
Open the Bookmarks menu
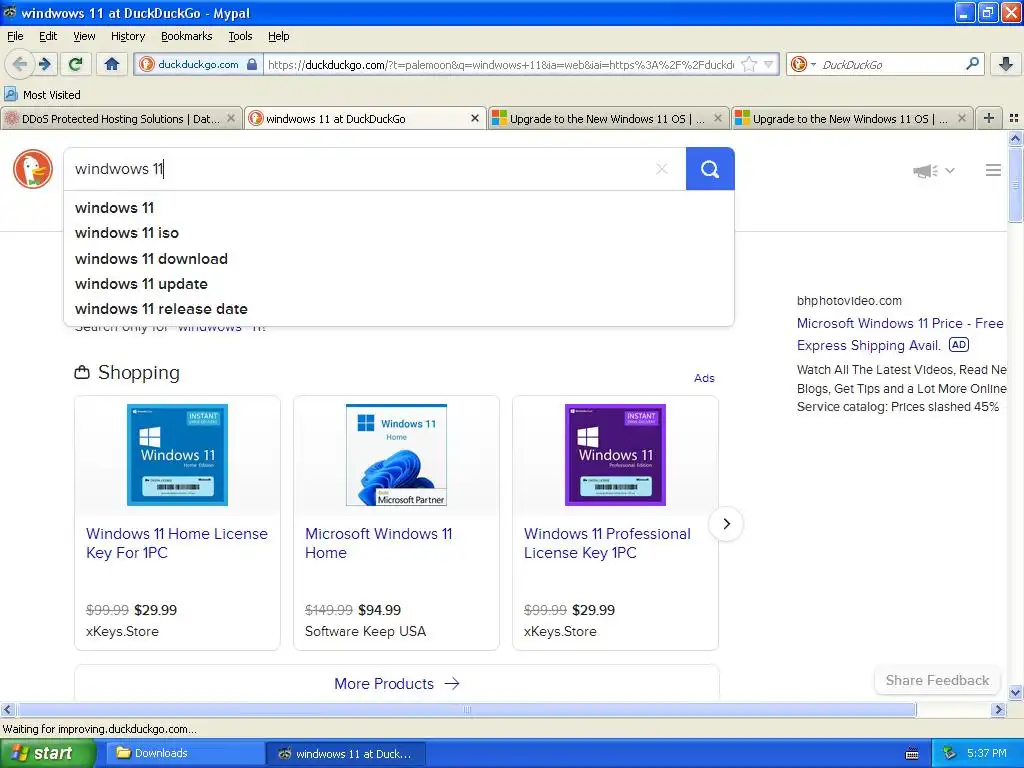click(x=186, y=36)
